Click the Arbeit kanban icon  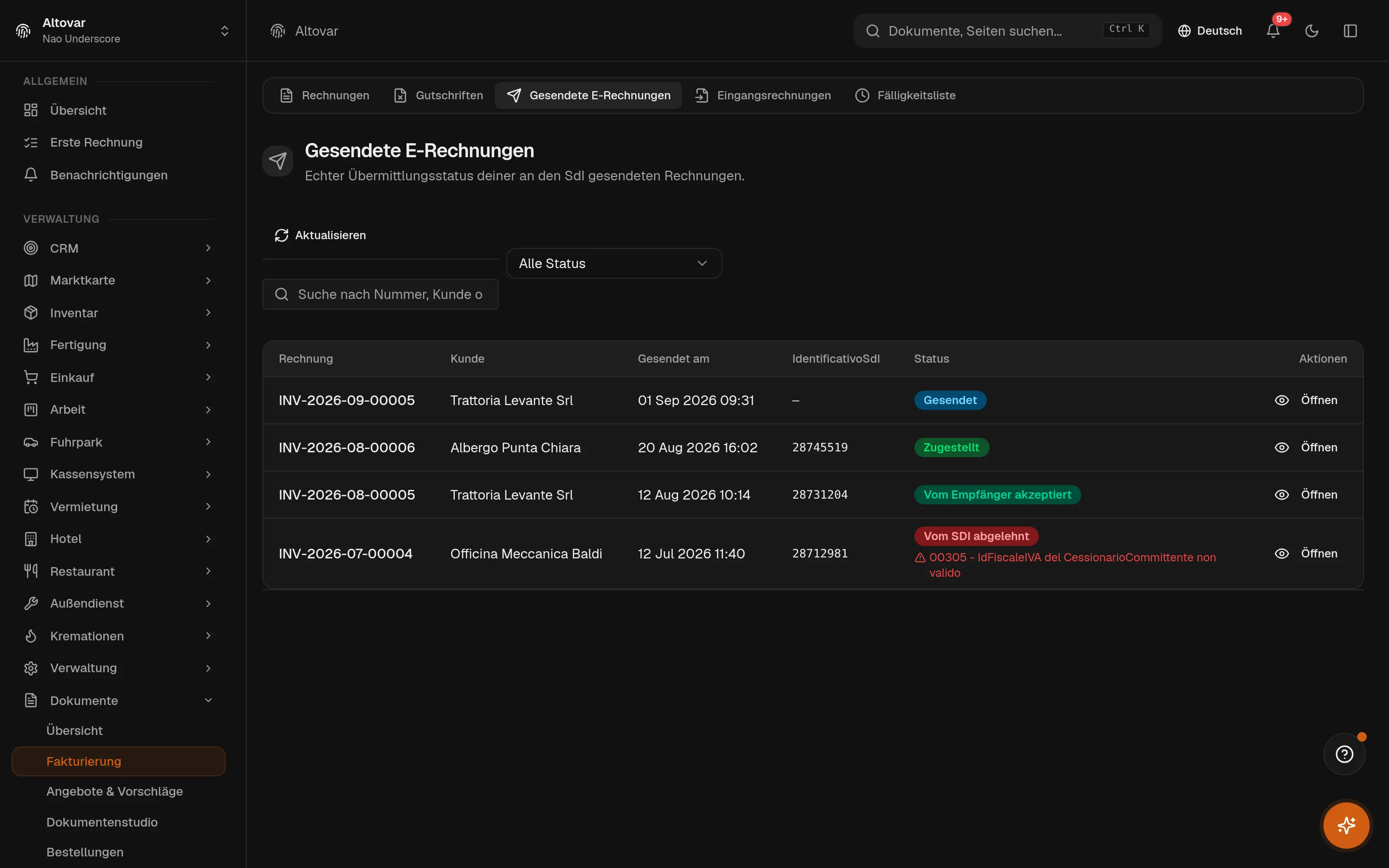31,409
